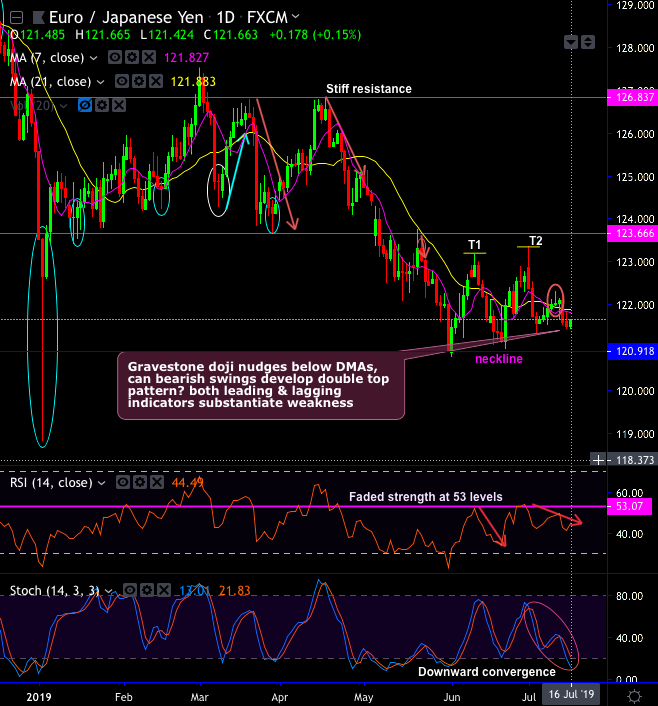This screenshot has width=658, height=706.
Task: Open settings gear for MA (21, close)
Action: tap(139, 81)
